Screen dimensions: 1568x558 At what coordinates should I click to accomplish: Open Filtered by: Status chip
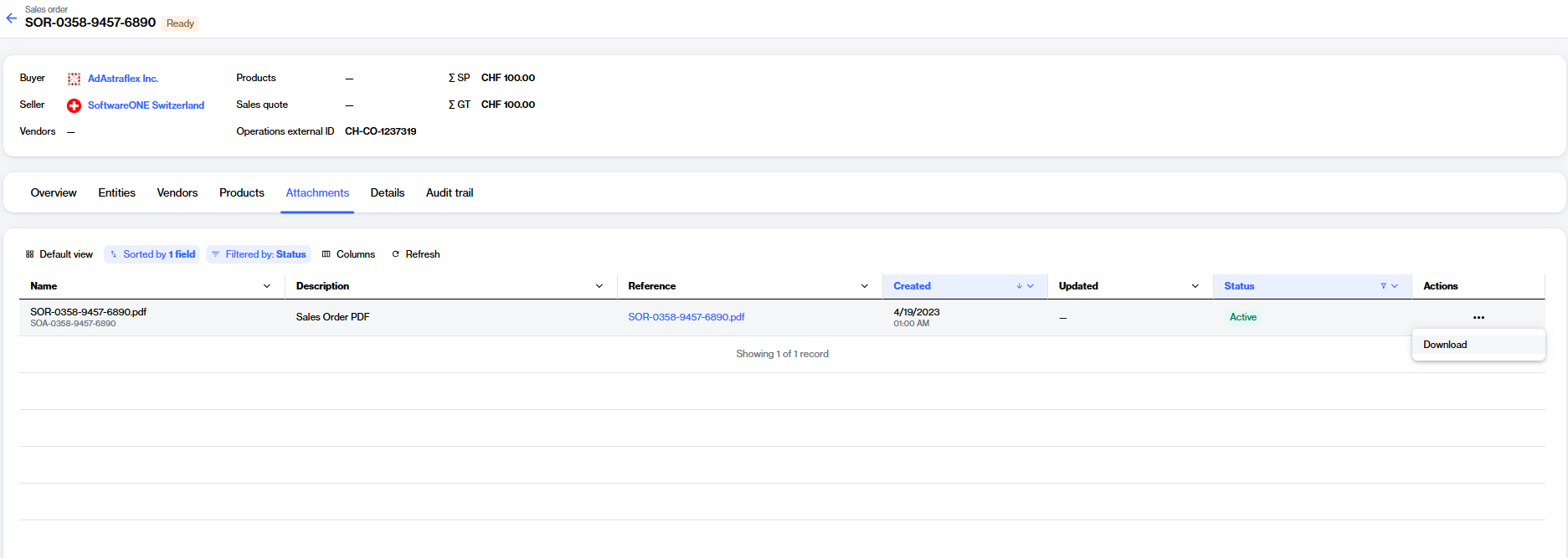pos(259,254)
